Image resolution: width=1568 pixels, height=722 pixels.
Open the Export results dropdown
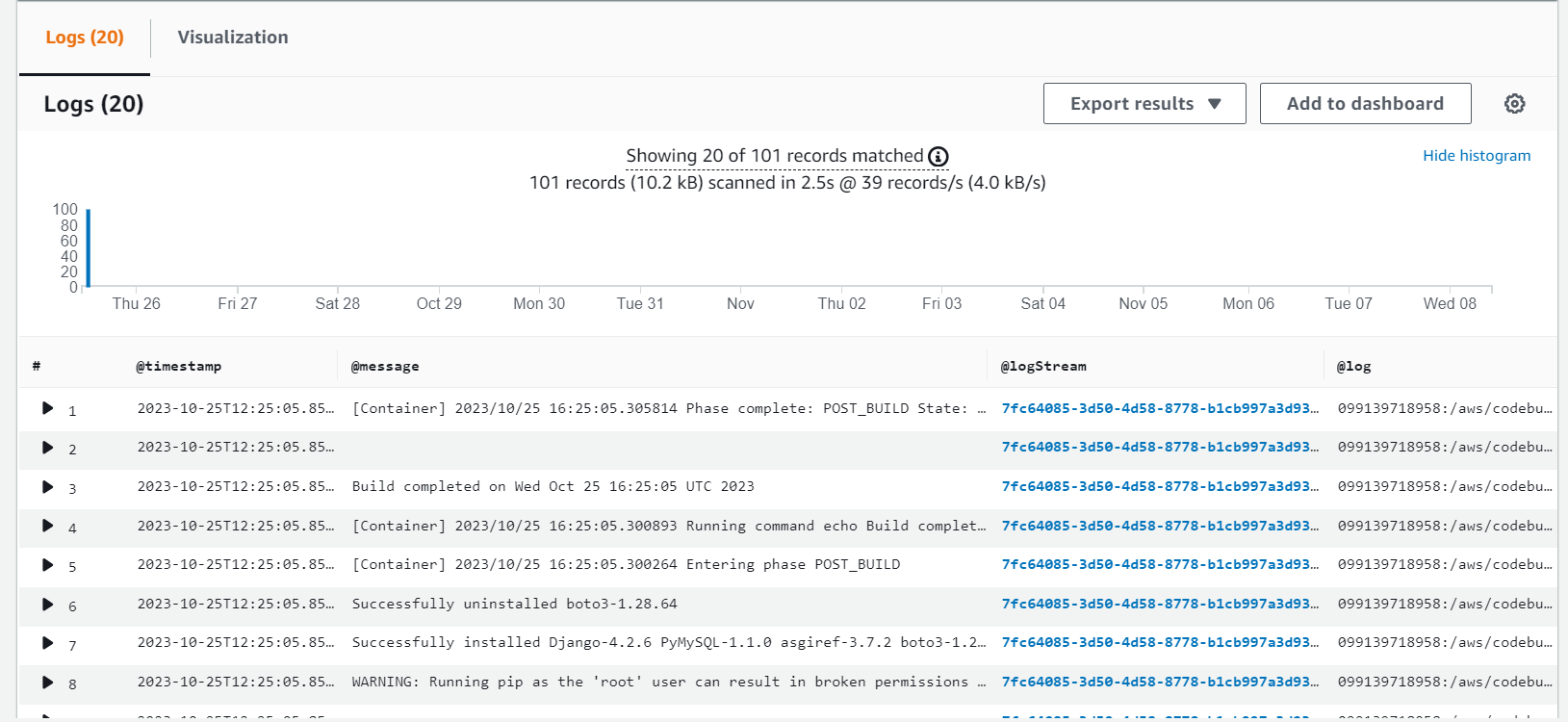(1144, 104)
